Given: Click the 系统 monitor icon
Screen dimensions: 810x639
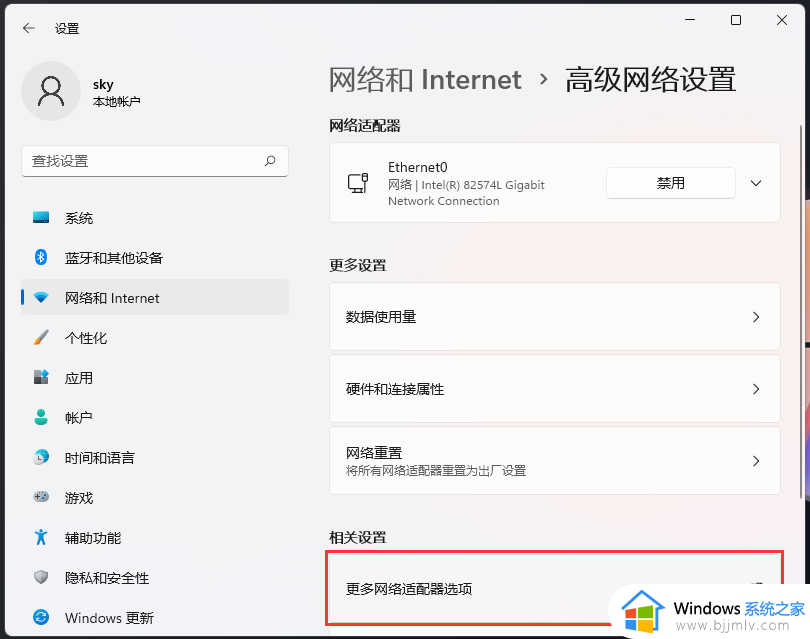Looking at the screenshot, I should 41,217.
